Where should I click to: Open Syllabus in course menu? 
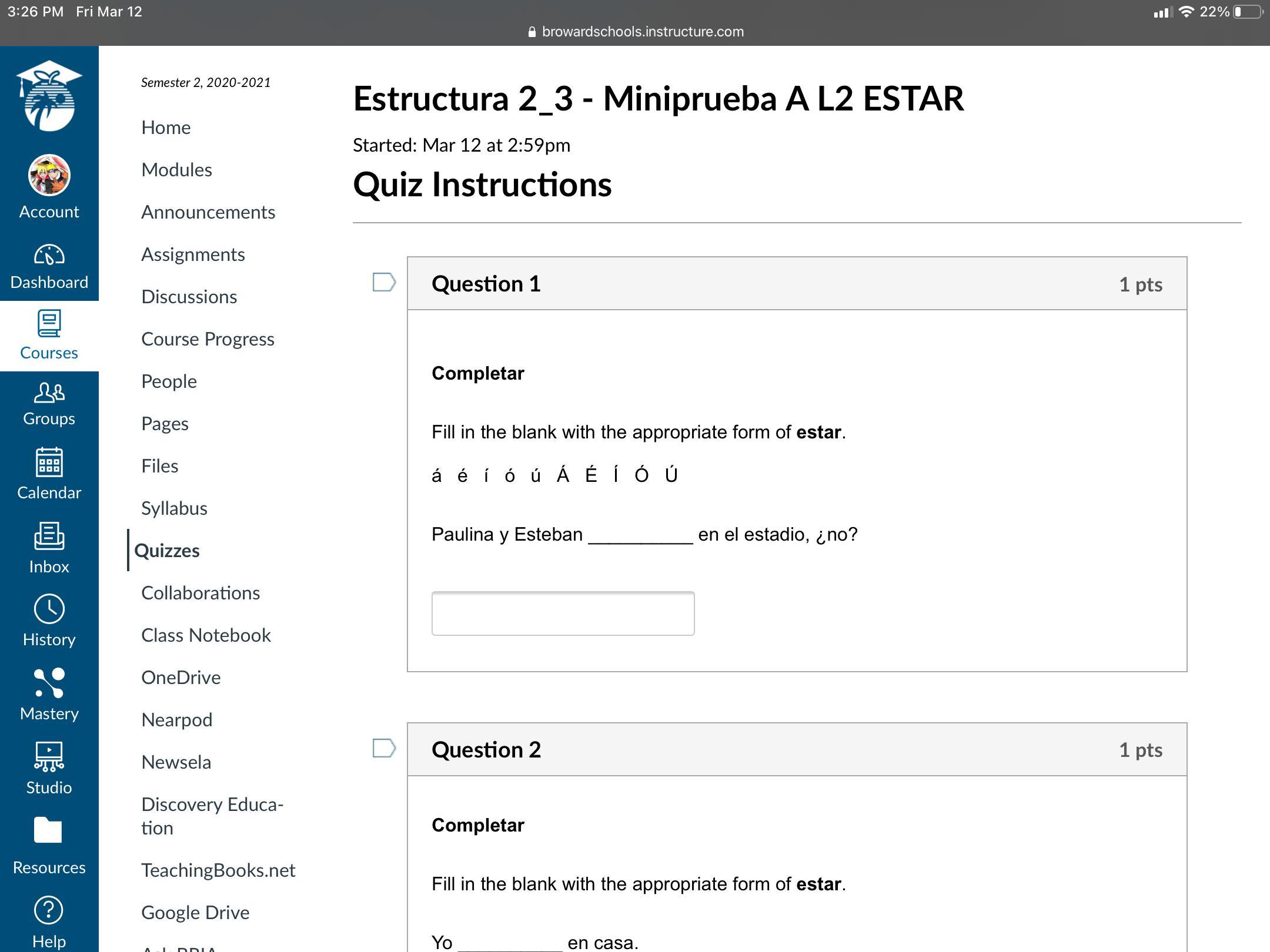174,508
